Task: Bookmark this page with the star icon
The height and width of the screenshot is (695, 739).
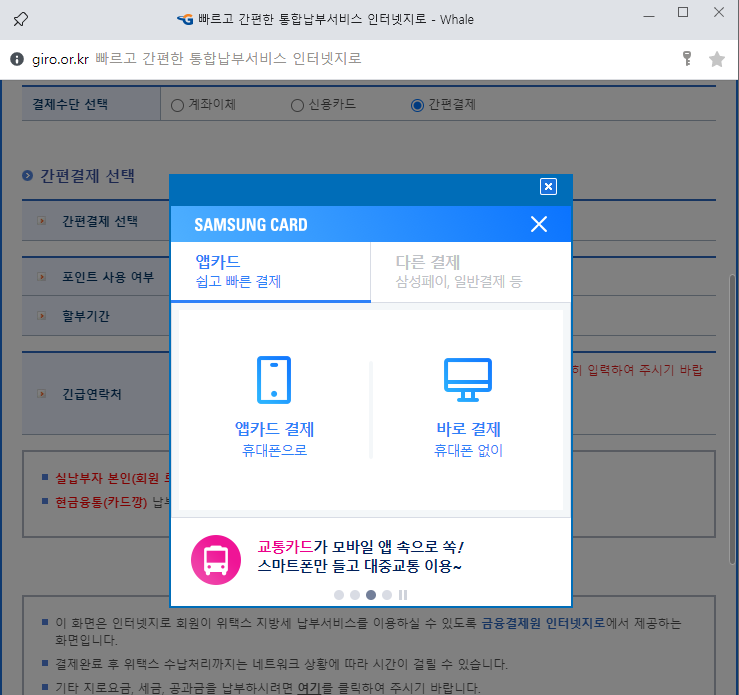Action: [717, 59]
